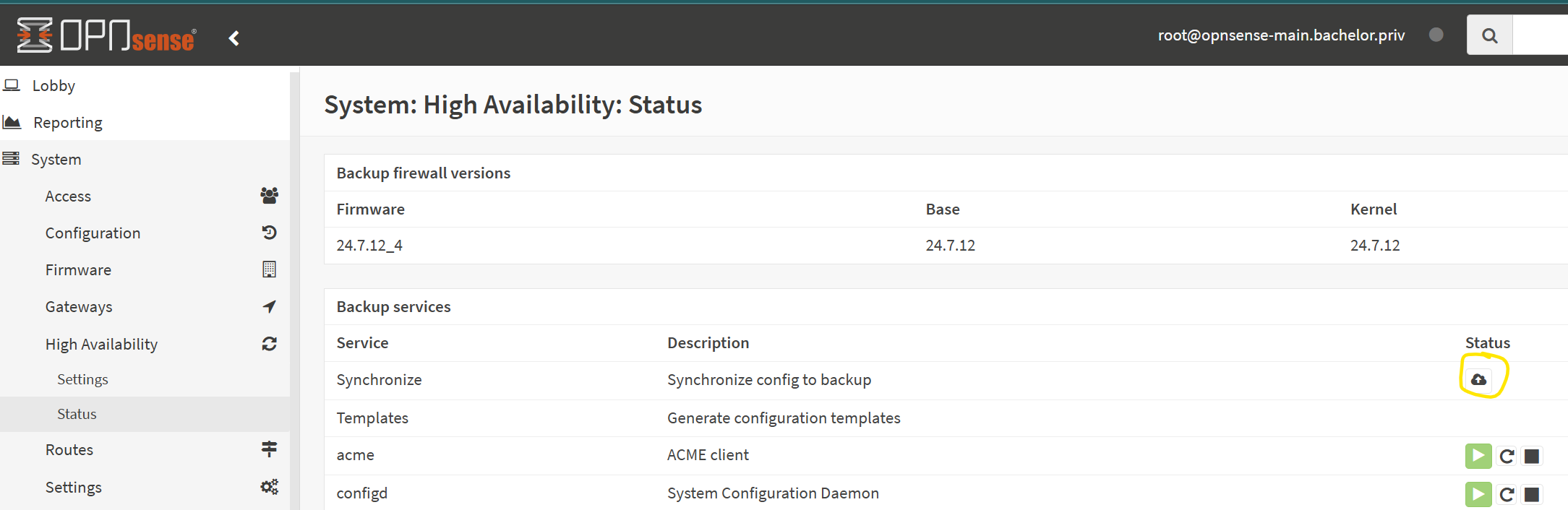Restart the configd daemon
Viewport: 1568px width, 510px height.
coord(1507,494)
